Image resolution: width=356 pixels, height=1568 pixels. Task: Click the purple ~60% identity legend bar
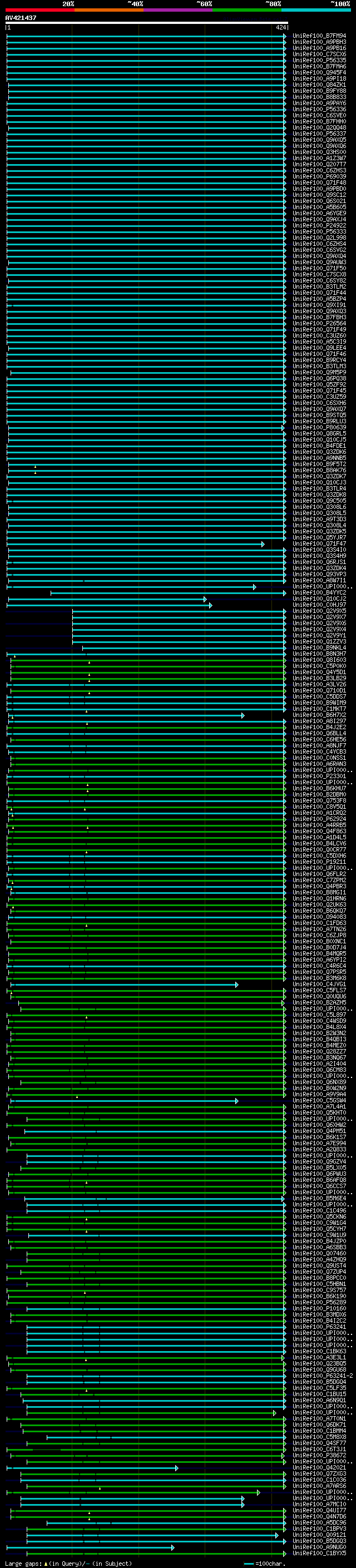[179, 10]
